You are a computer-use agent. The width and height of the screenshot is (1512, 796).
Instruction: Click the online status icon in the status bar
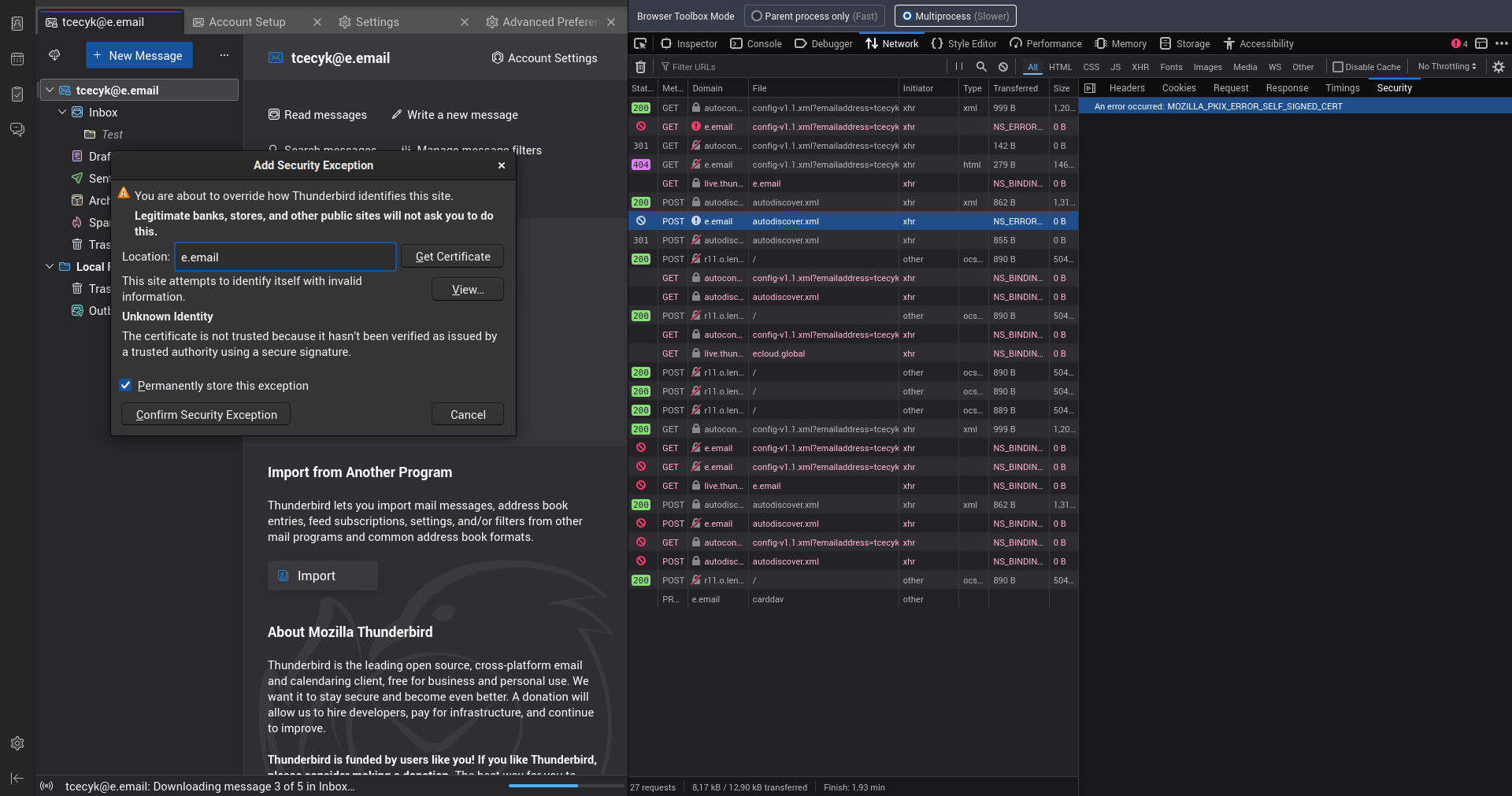coord(46,786)
